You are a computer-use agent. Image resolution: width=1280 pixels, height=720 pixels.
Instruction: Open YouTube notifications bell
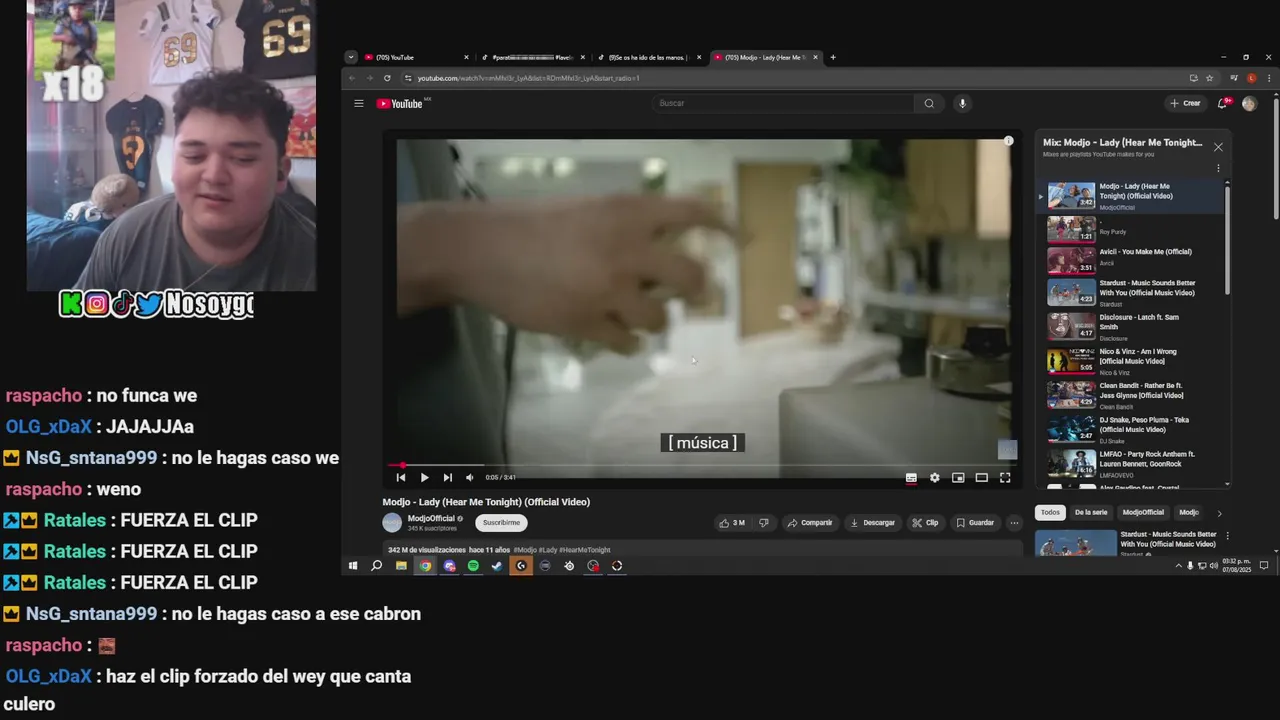1223,103
